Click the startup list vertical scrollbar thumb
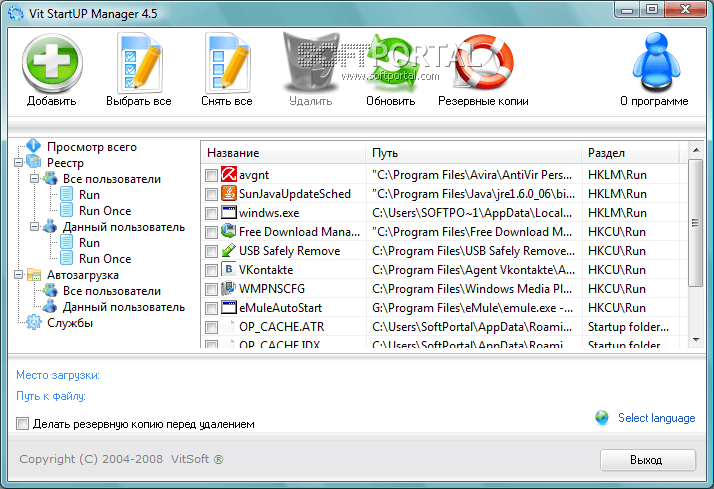714x489 pixels. coord(695,223)
